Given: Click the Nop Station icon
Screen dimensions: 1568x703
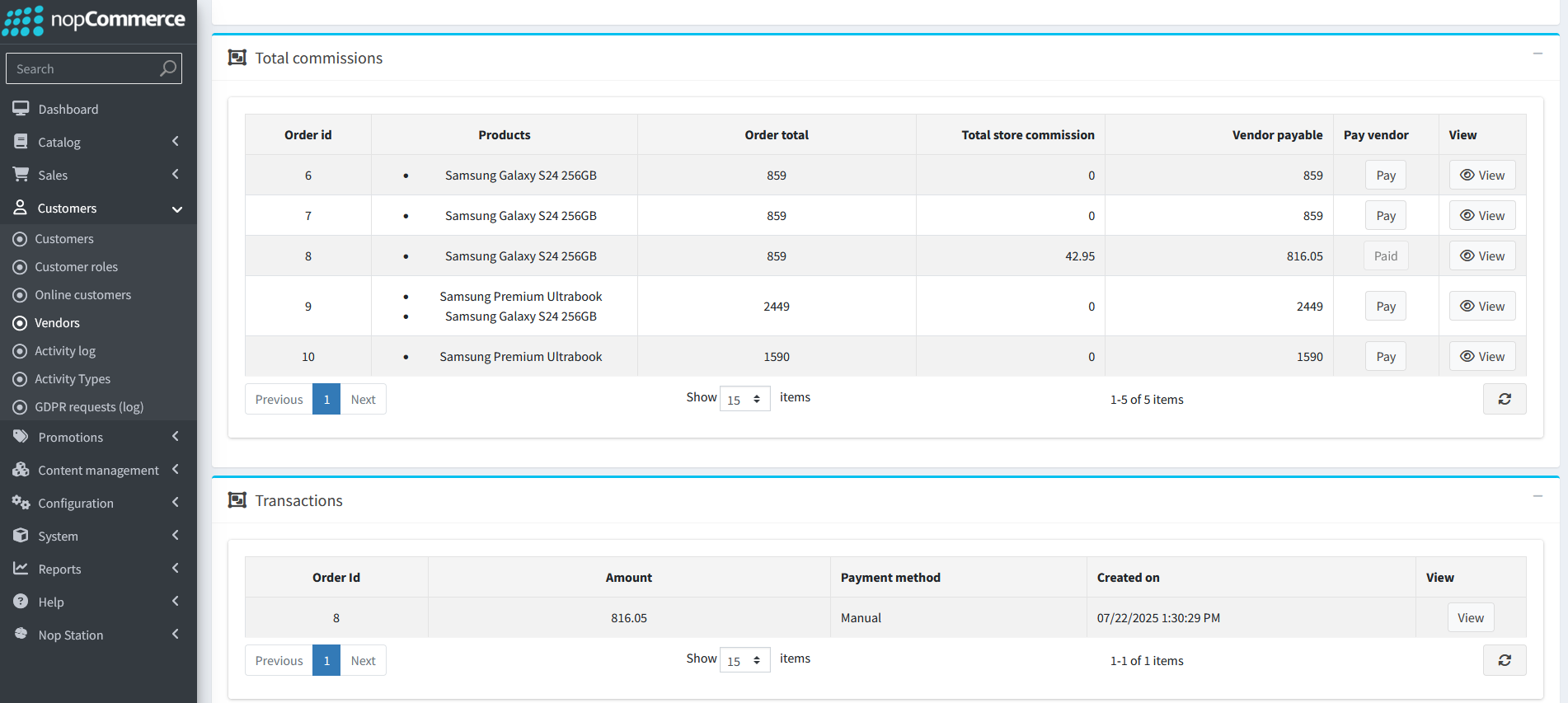Looking at the screenshot, I should point(21,634).
